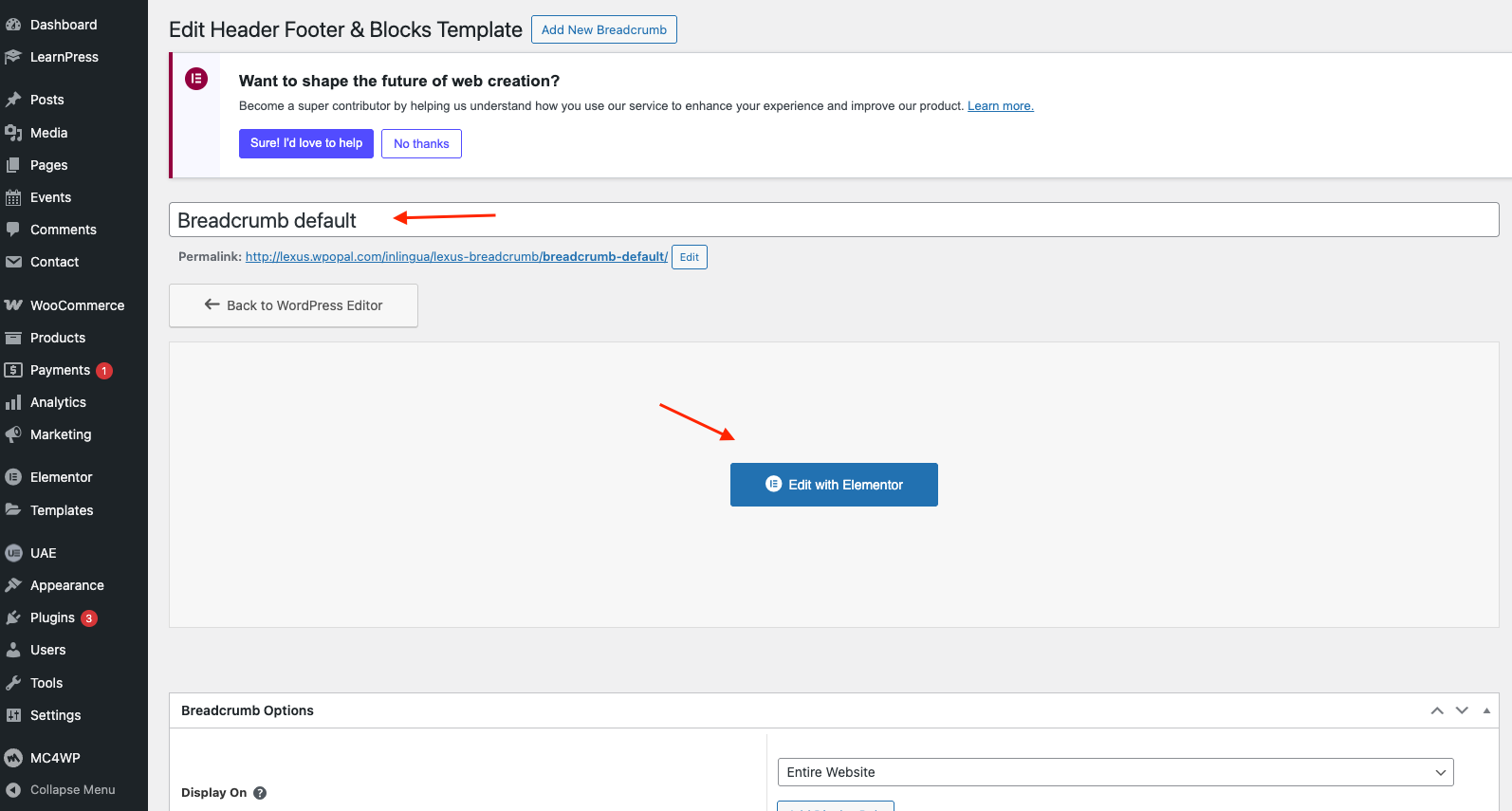Click Back to WordPress Editor button
The width and height of the screenshot is (1512, 811).
(293, 305)
